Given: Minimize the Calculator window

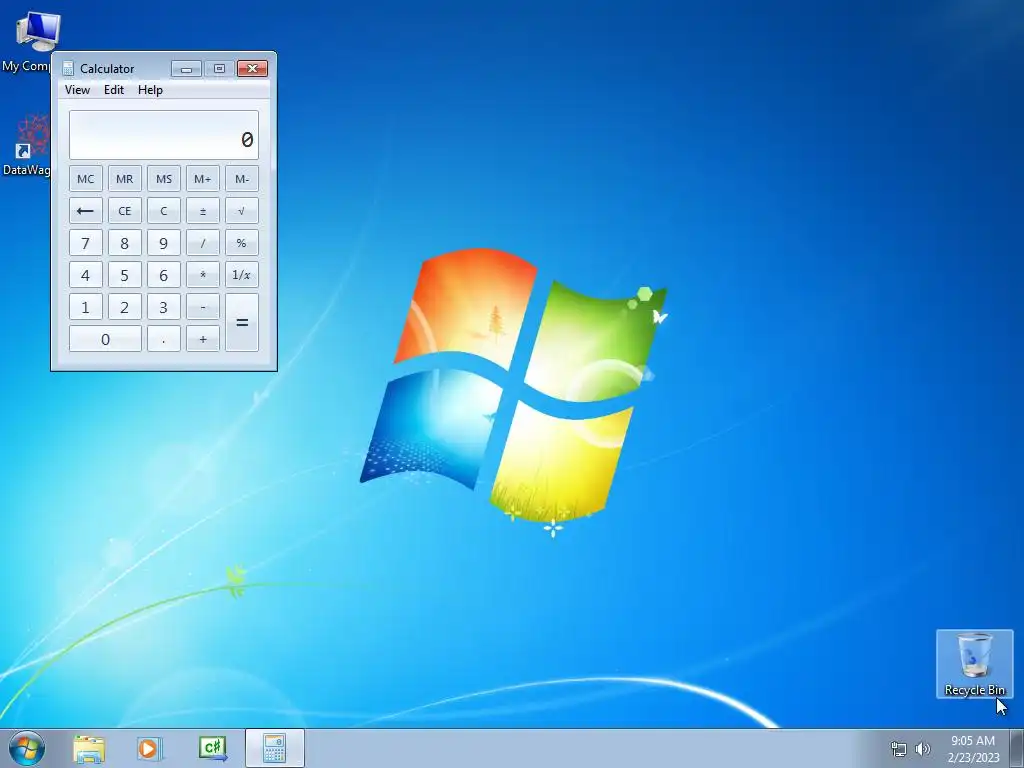Looking at the screenshot, I should point(186,69).
